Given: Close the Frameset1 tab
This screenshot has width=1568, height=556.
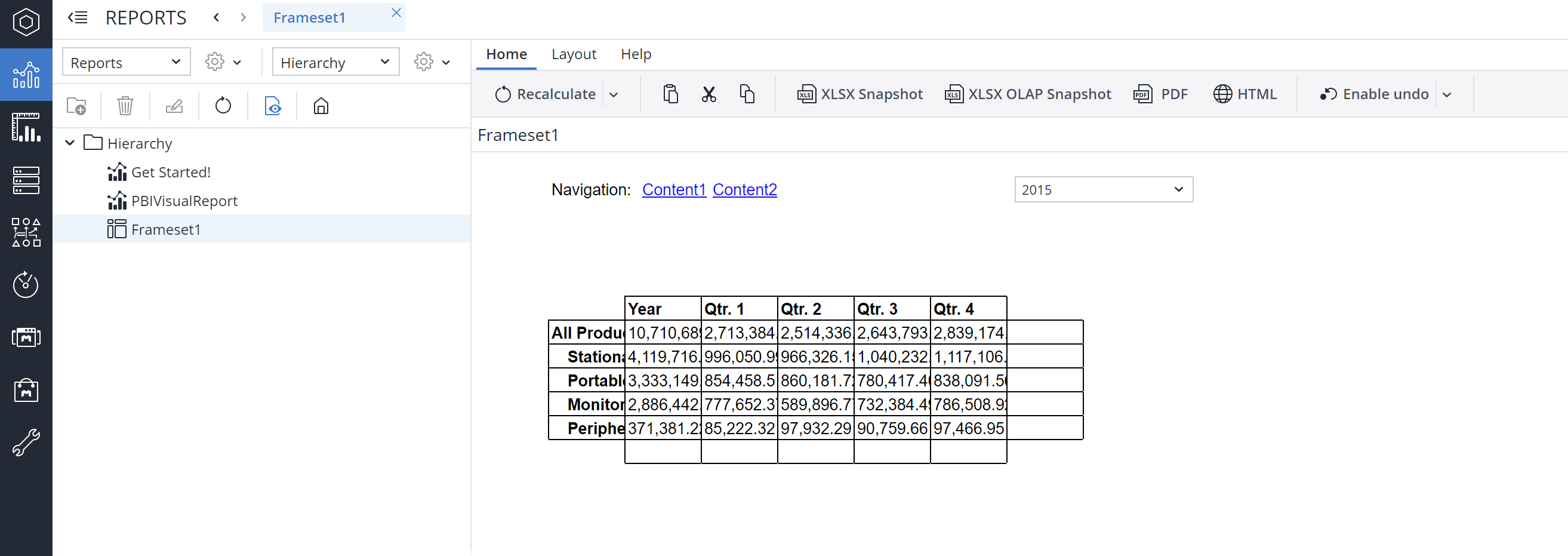Looking at the screenshot, I should click(396, 13).
